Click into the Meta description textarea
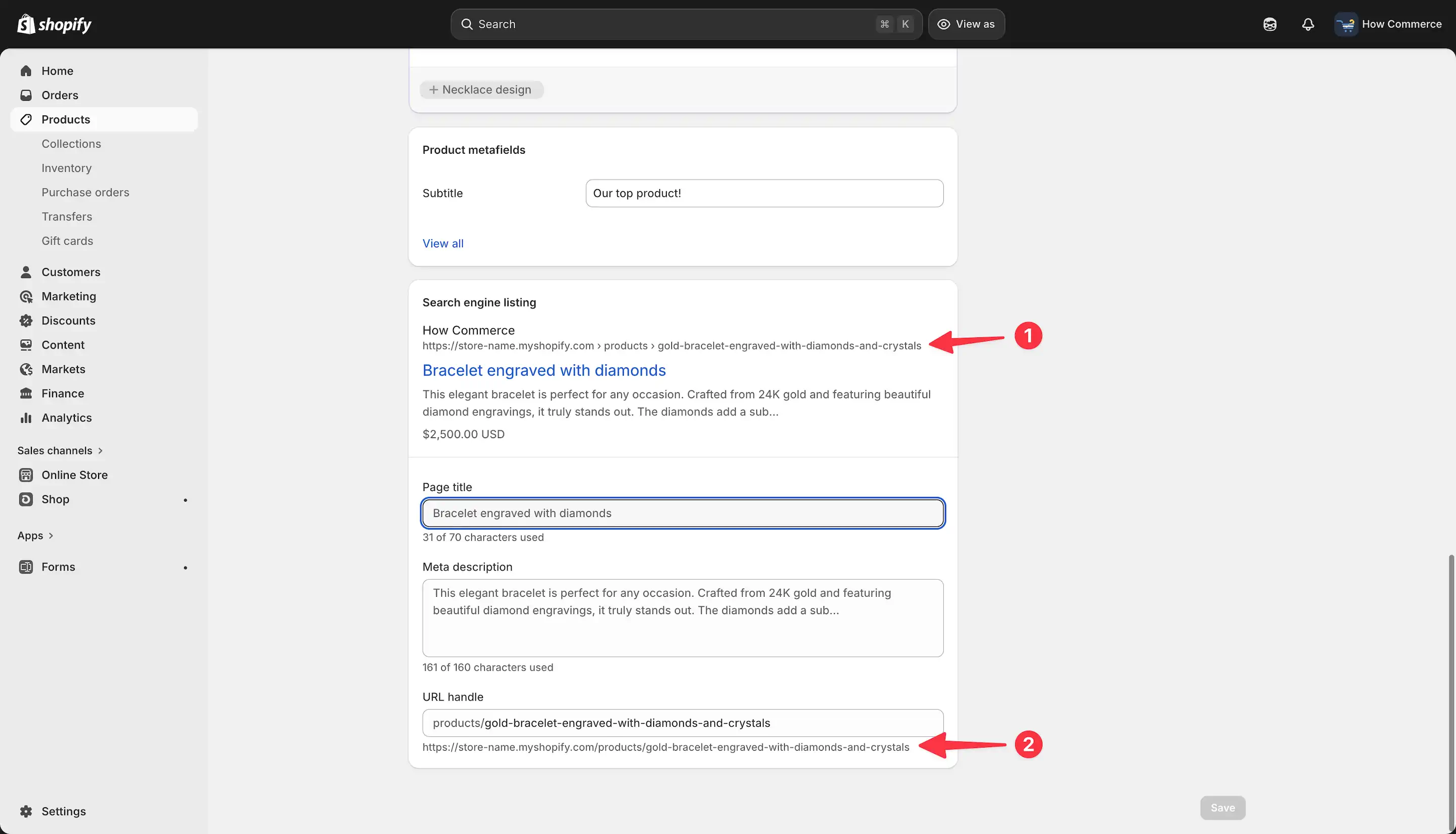This screenshot has height=834, width=1456. (682, 618)
